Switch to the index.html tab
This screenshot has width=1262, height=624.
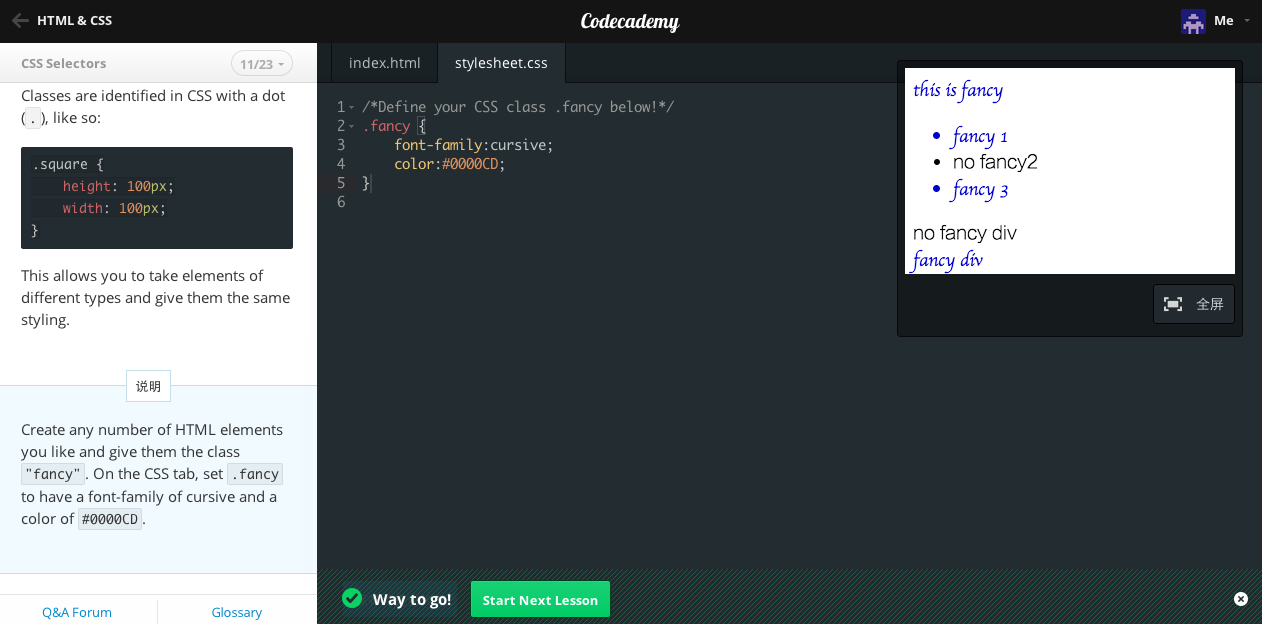384,62
